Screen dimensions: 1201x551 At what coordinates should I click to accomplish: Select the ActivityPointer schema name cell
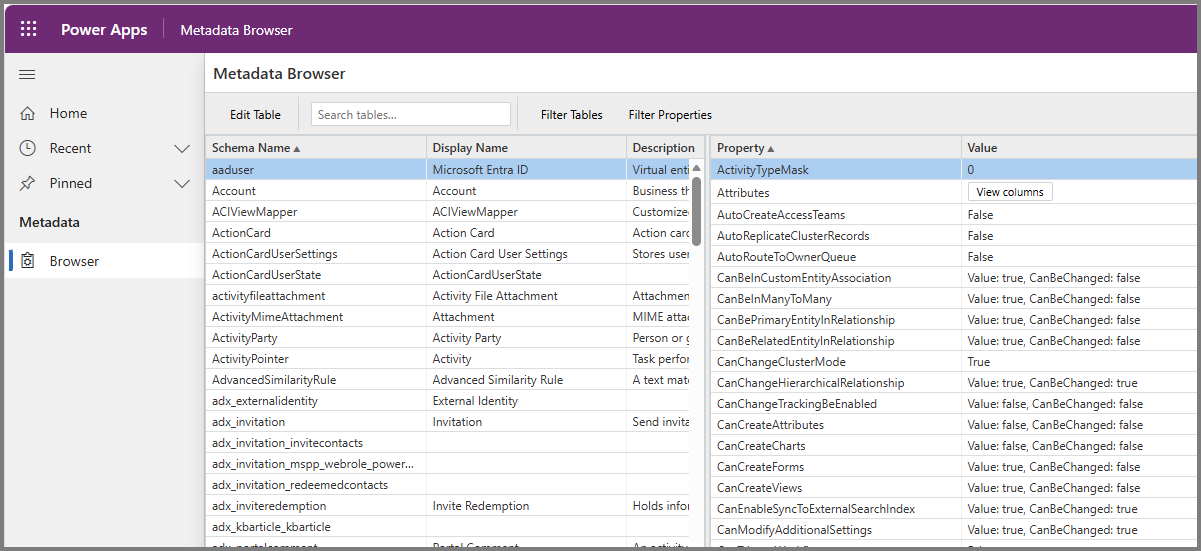pyautogui.click(x=315, y=359)
